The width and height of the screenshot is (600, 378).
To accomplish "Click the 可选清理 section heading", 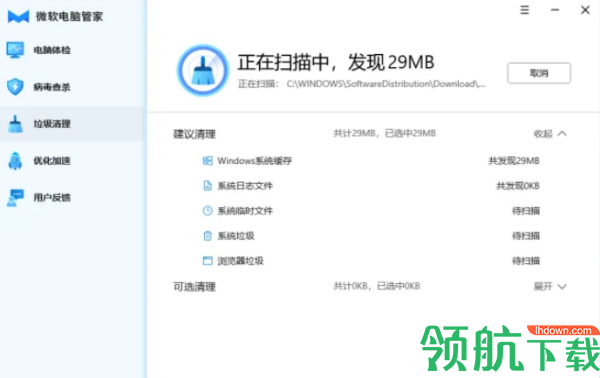I will [194, 287].
